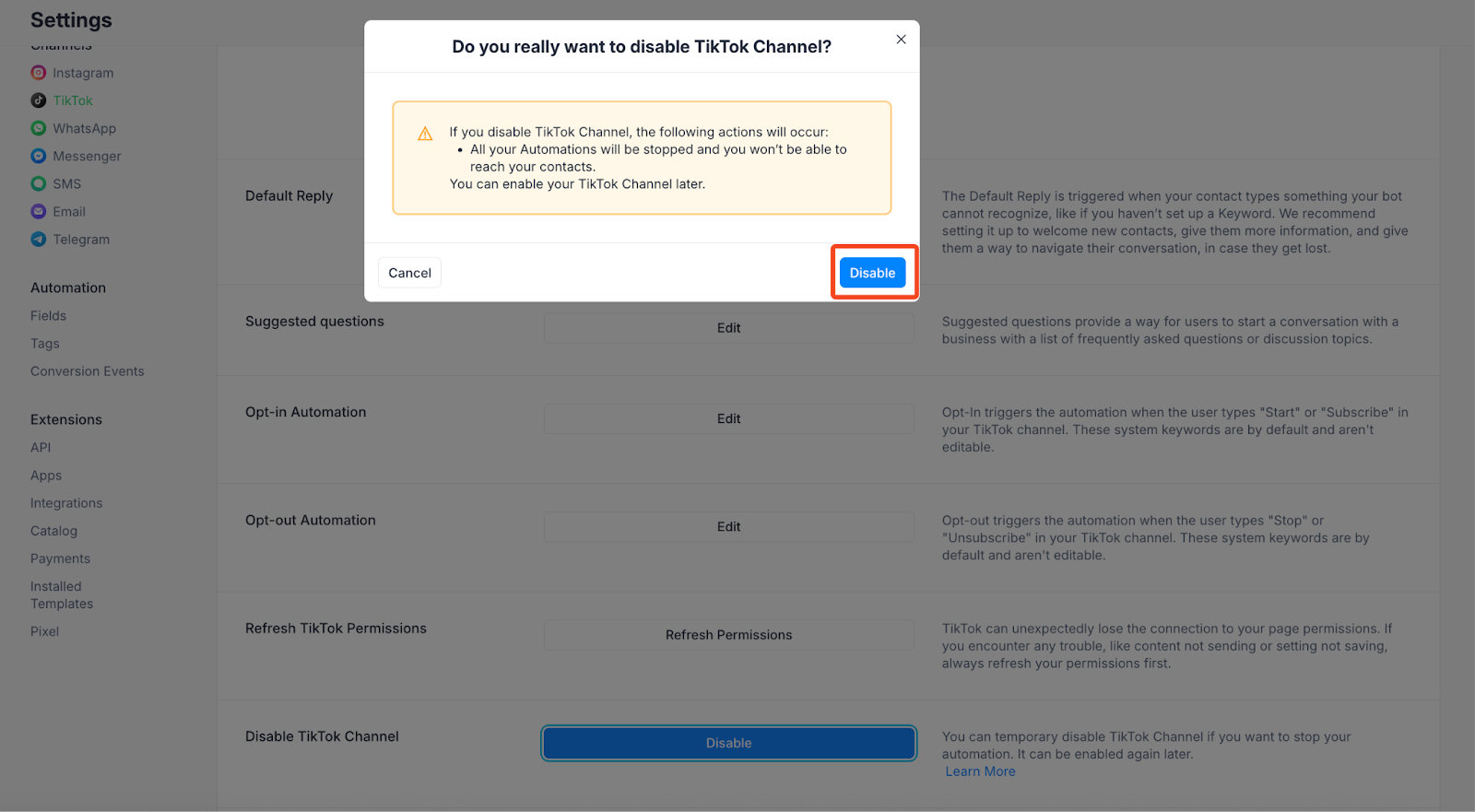
Task: Open Installed Templates in sidebar
Action: [x=62, y=594]
